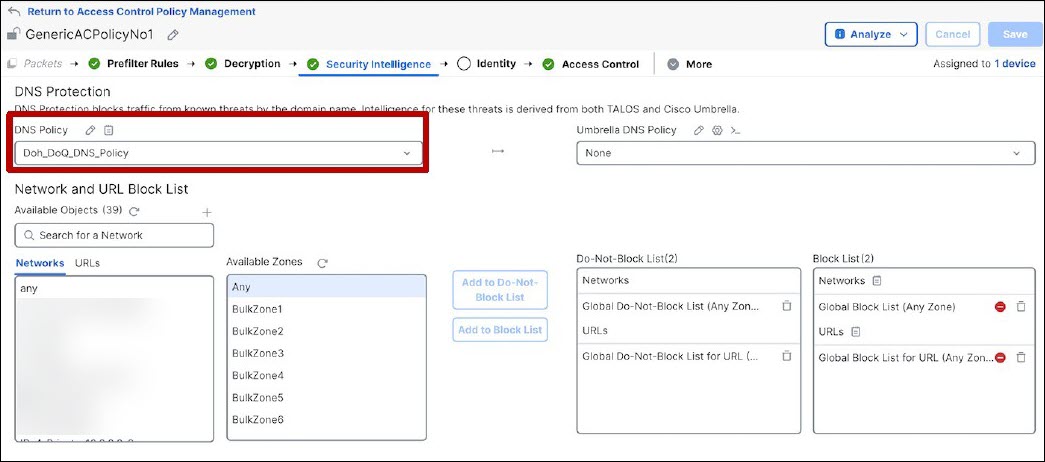Select Global Do-Not-Block List (Any Zone) row
This screenshot has height=462, width=1045.
coord(688,306)
